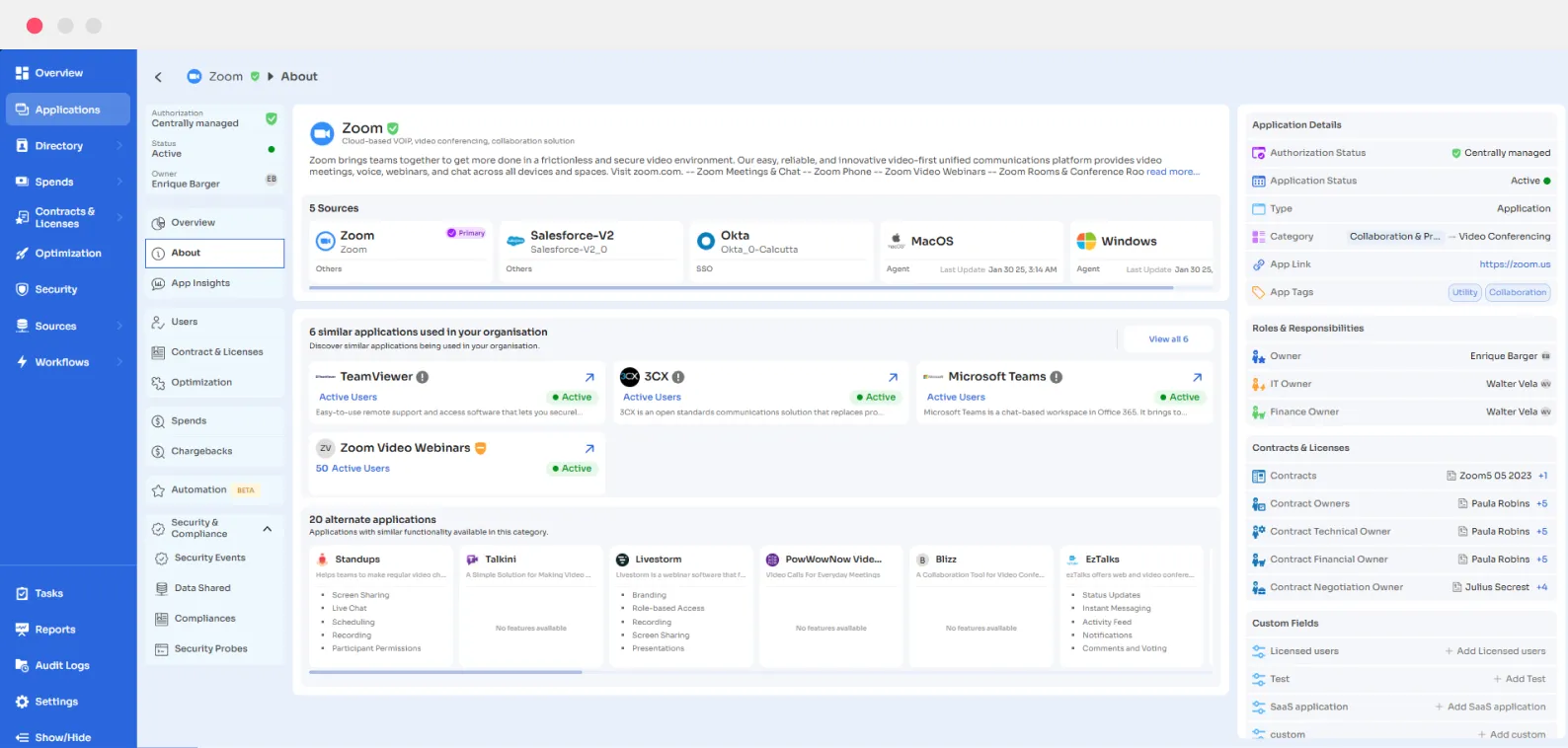This screenshot has width=1568, height=748.
Task: Open Audit Logs in sidebar
Action: [68, 666]
